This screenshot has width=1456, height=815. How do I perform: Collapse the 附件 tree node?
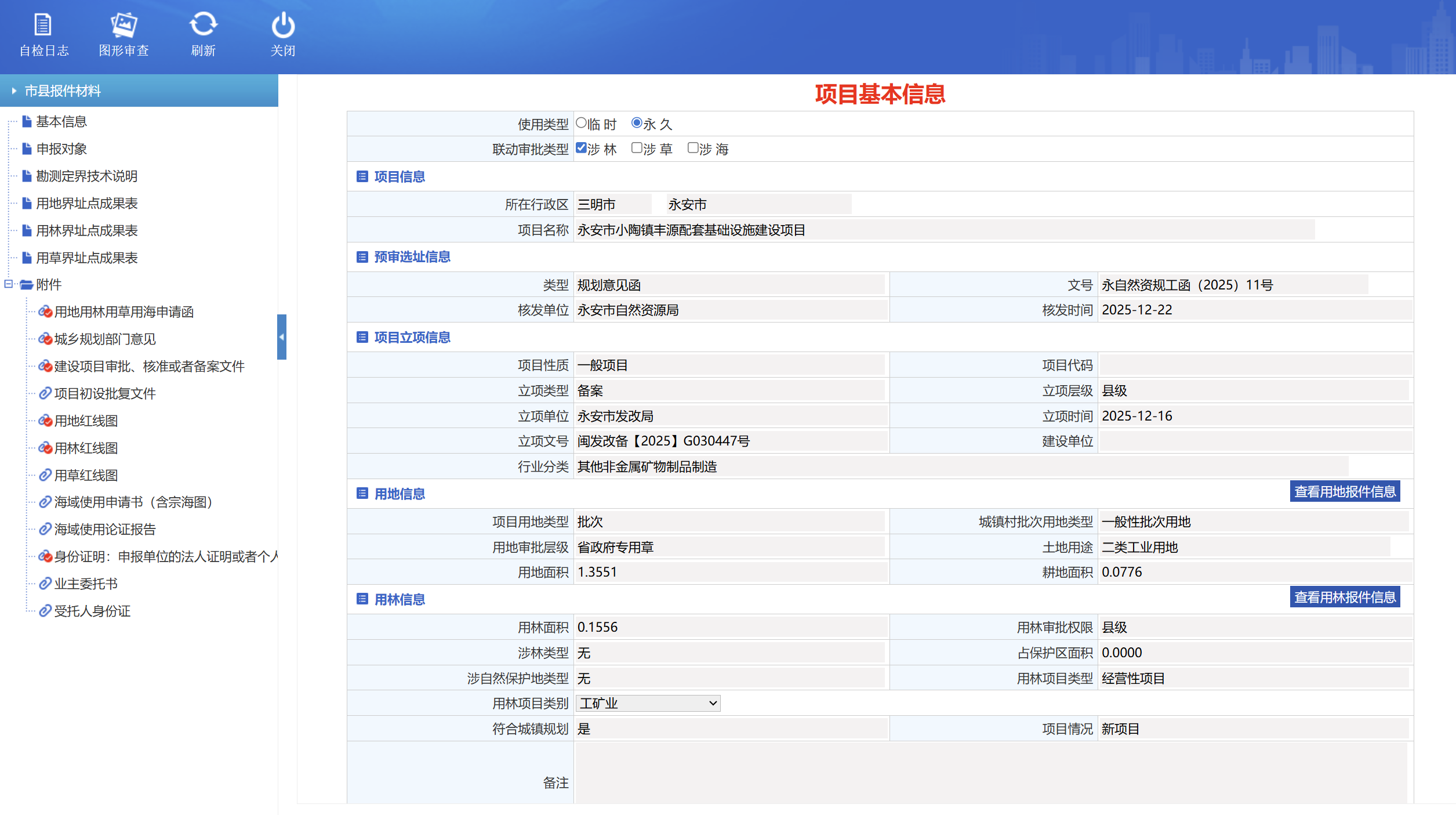click(9, 284)
